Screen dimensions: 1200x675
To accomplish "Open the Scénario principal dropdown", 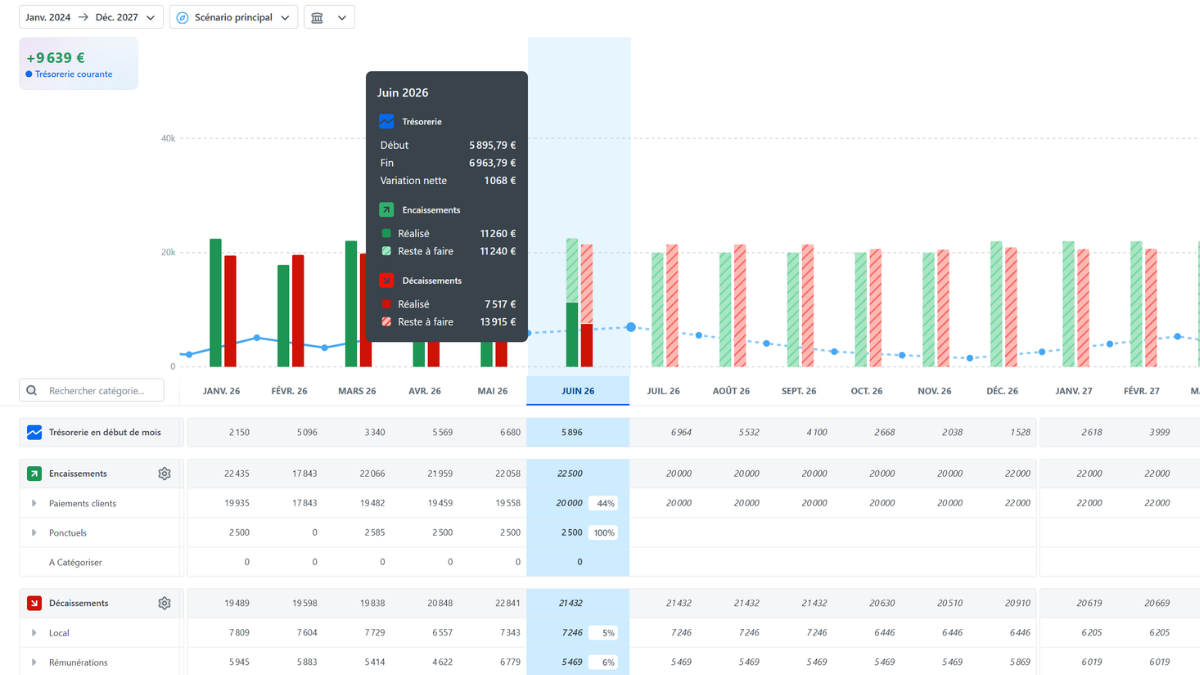I will click(234, 17).
